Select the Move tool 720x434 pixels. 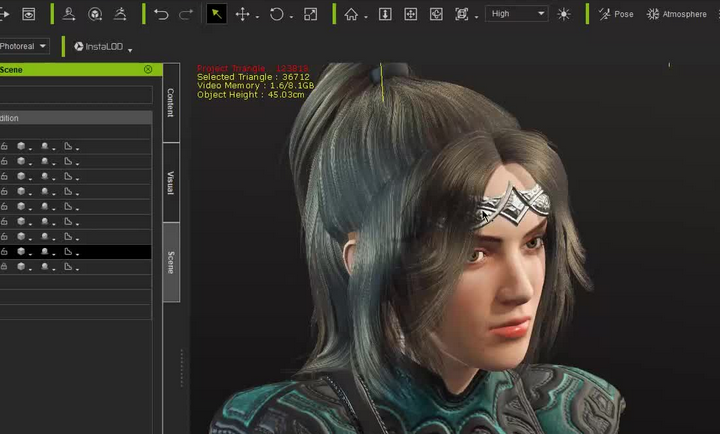[x=242, y=14]
